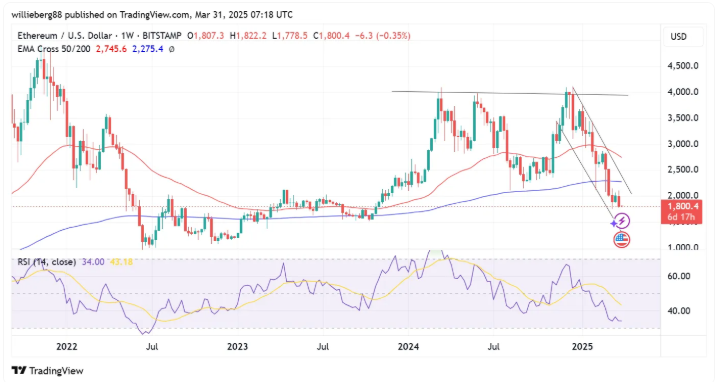Click the US flag economic event icon
Screen dimensions: 718x382
pos(621,239)
